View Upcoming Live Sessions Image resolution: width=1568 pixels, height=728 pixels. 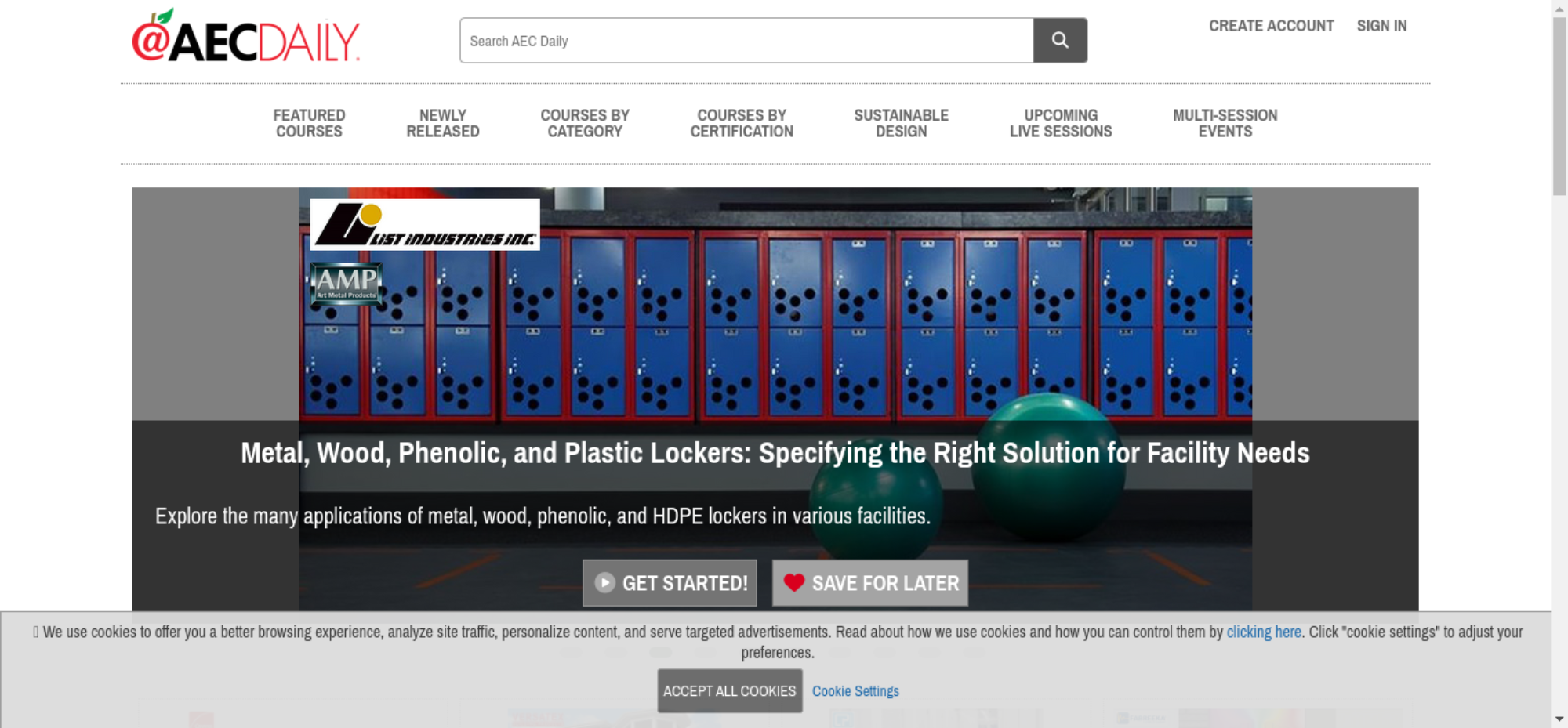coord(1061,124)
